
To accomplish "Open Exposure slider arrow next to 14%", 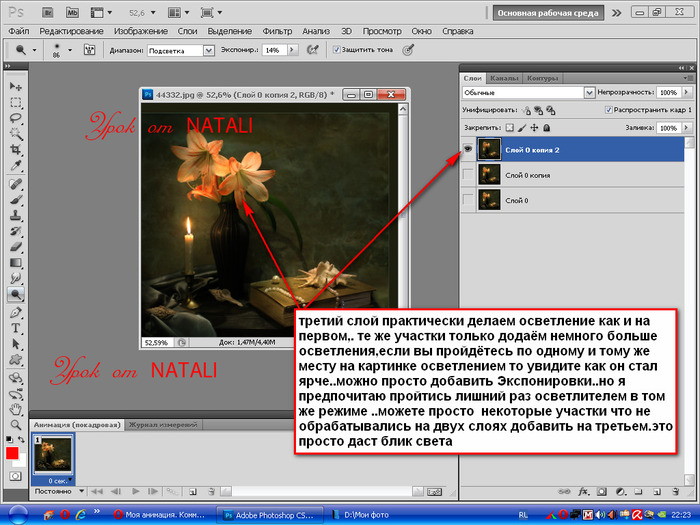I will pyautogui.click(x=292, y=50).
